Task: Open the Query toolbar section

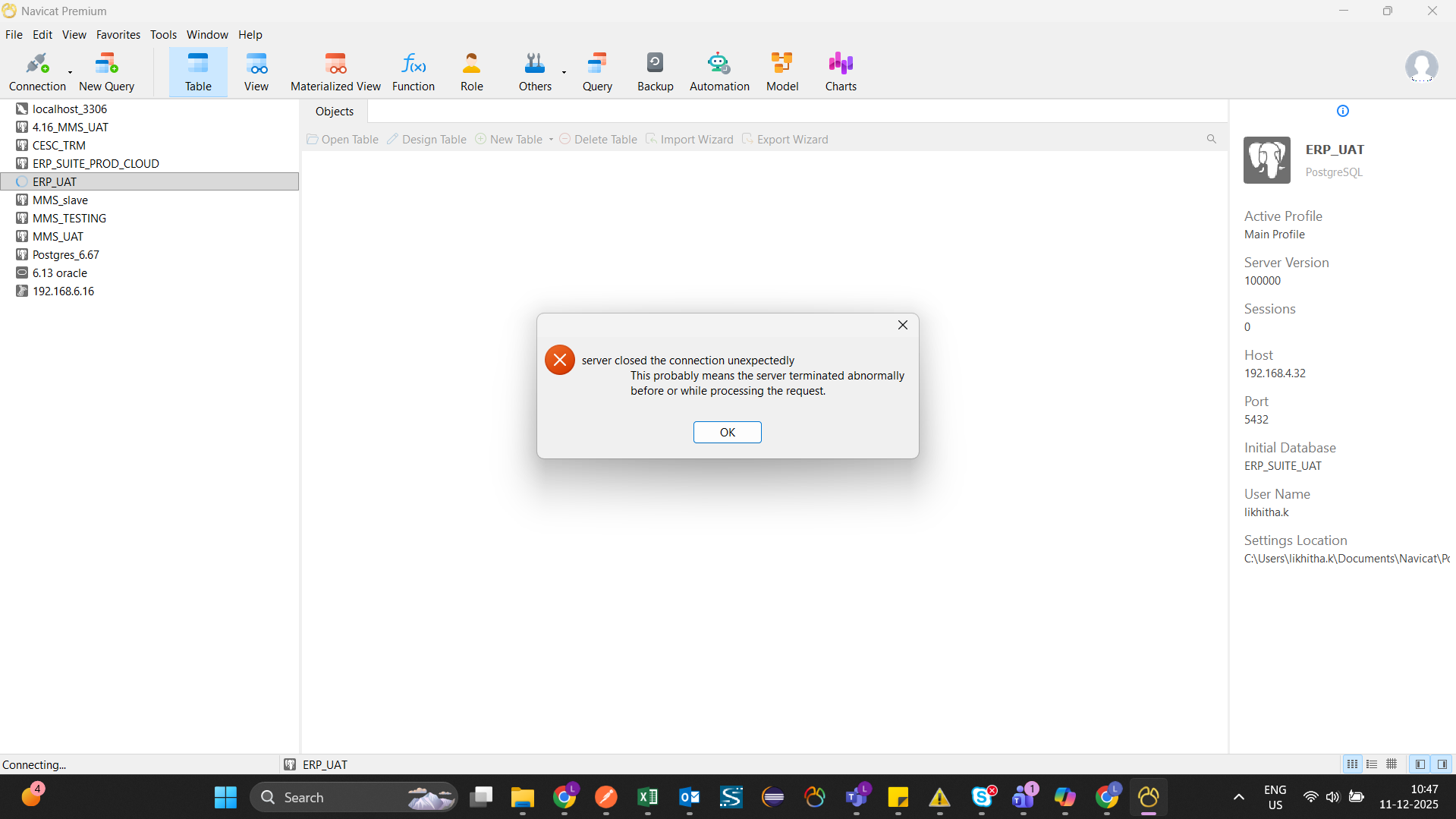Action: (x=597, y=72)
